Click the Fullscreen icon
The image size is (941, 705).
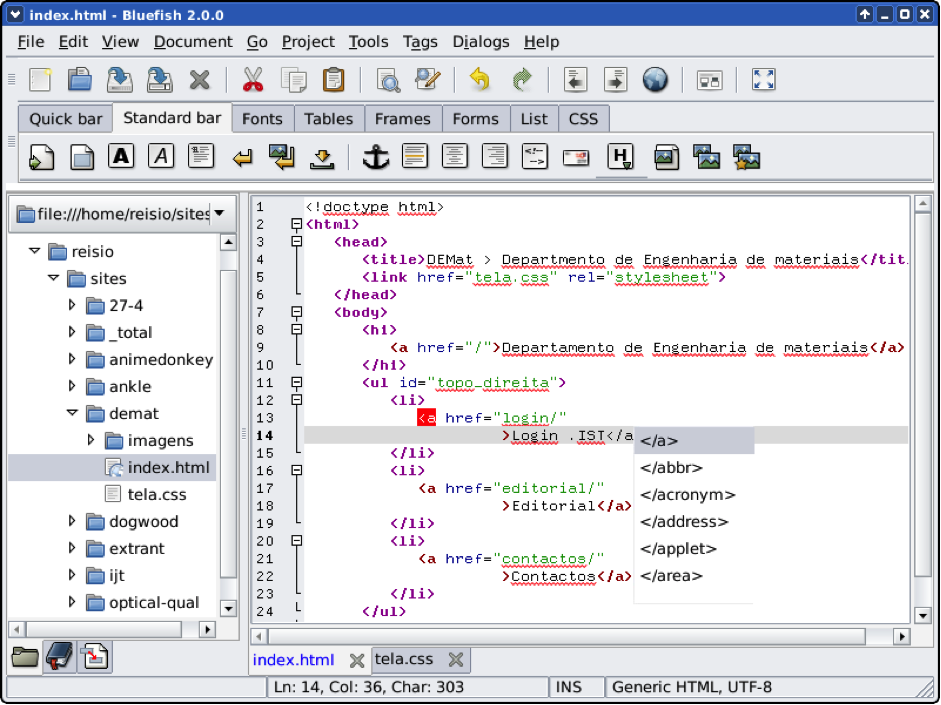click(763, 79)
